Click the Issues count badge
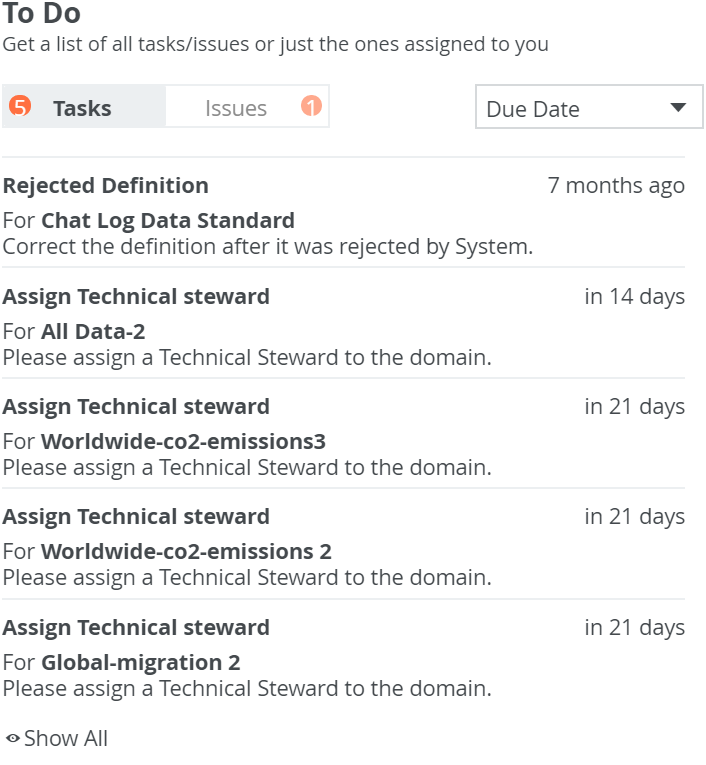 312,106
